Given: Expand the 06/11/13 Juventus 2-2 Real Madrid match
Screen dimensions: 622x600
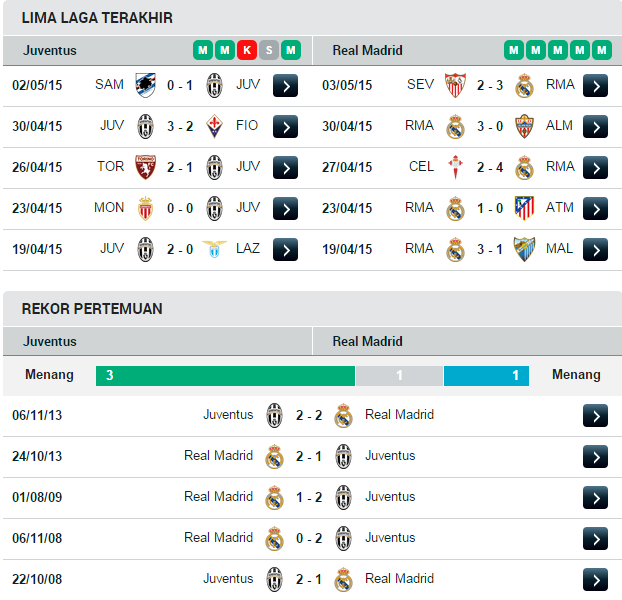Looking at the screenshot, I should coord(595,416).
